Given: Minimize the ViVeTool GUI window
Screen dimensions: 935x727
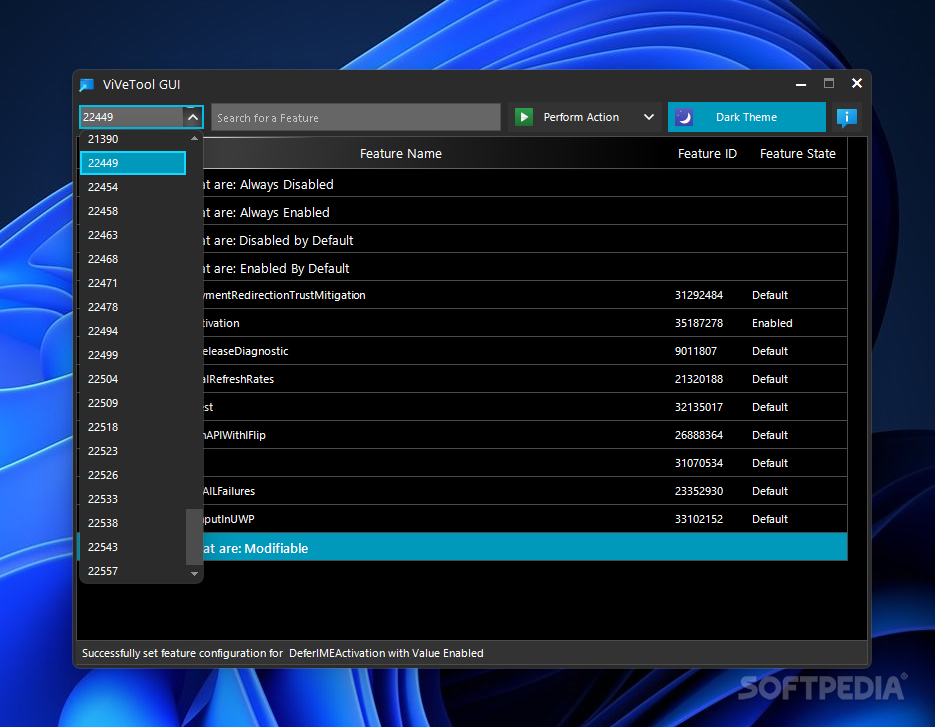Looking at the screenshot, I should tap(801, 84).
